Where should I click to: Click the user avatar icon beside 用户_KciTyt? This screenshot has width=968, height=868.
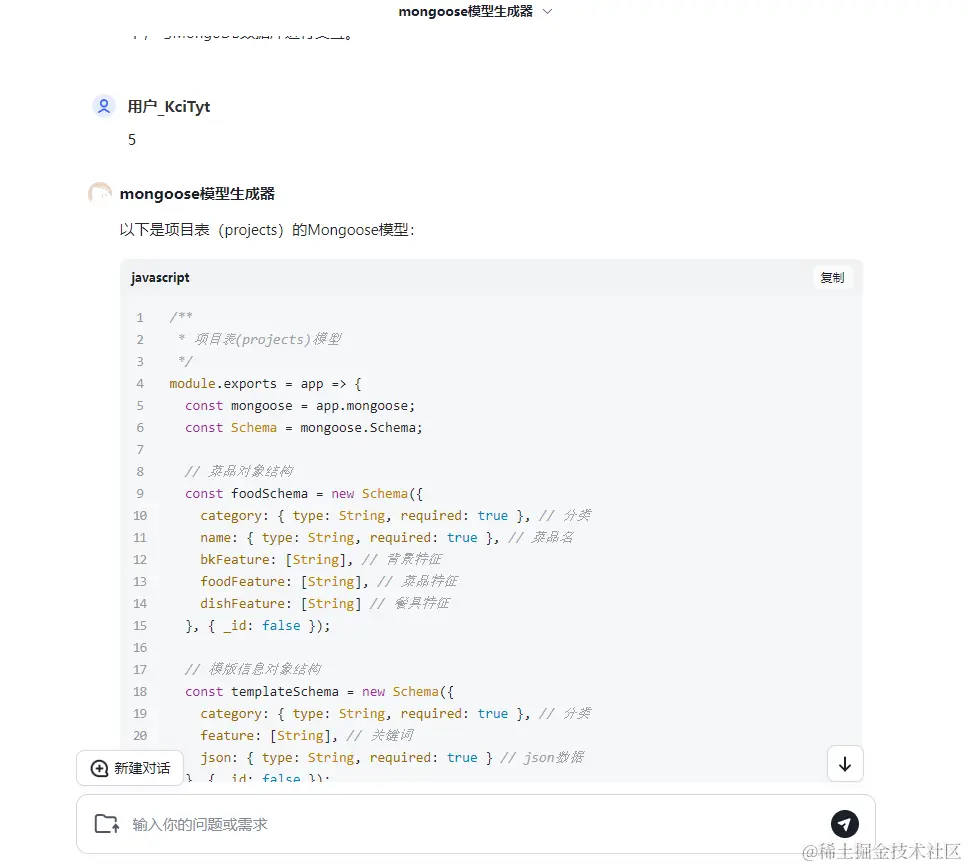click(104, 106)
